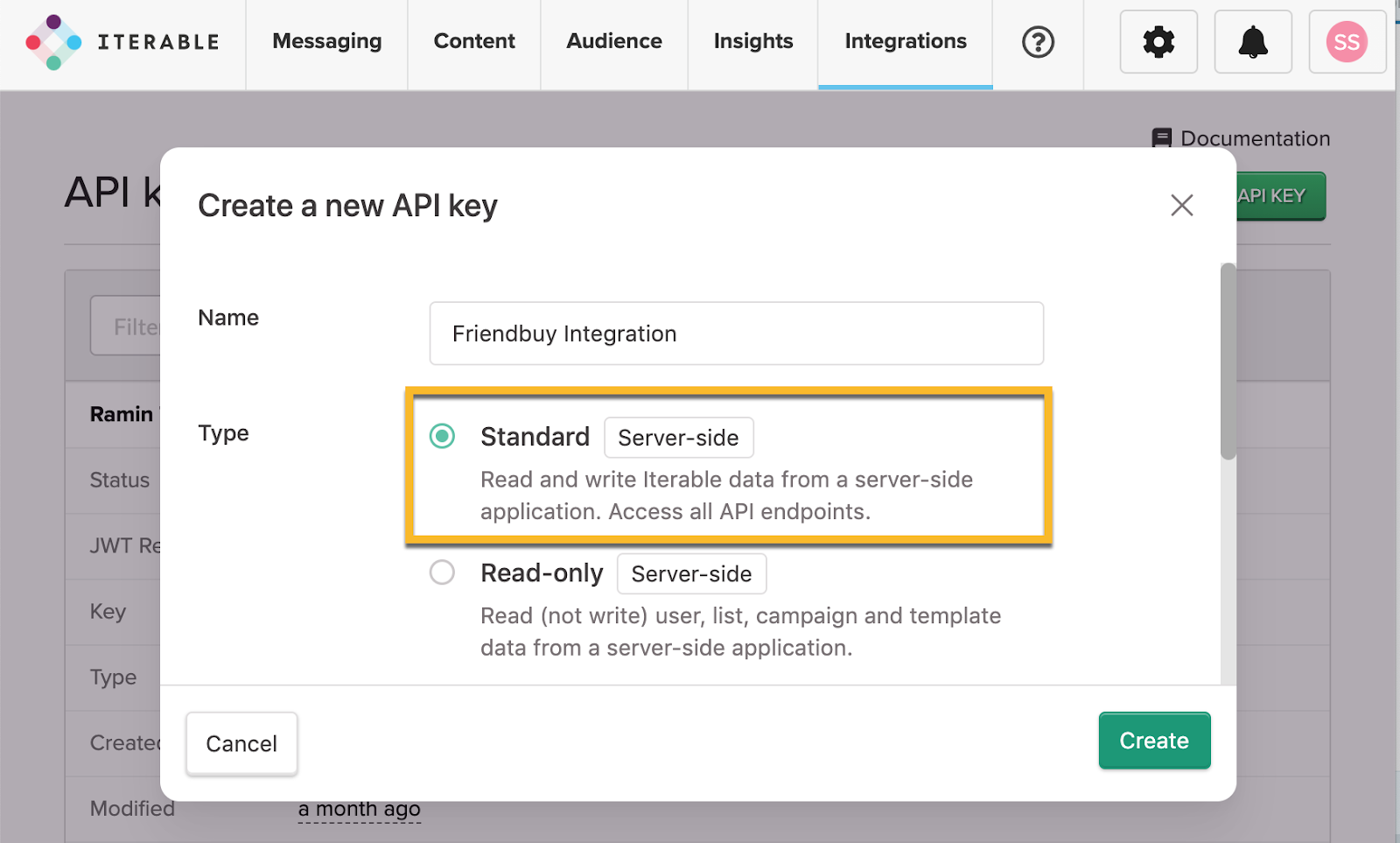1400x843 pixels.
Task: Open the SS user avatar menu
Action: point(1347,42)
